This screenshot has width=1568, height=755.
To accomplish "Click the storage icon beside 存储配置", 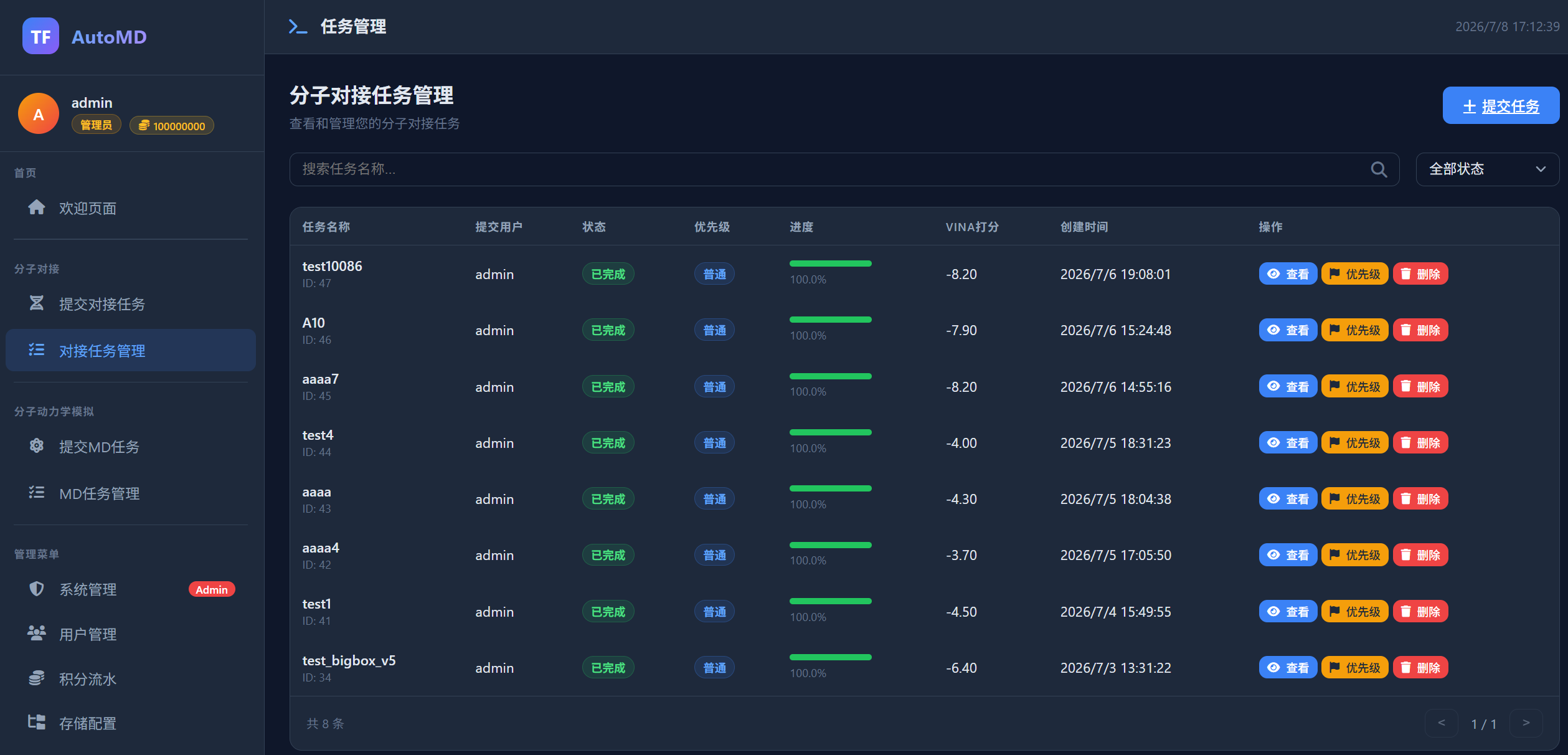I will pos(37,722).
